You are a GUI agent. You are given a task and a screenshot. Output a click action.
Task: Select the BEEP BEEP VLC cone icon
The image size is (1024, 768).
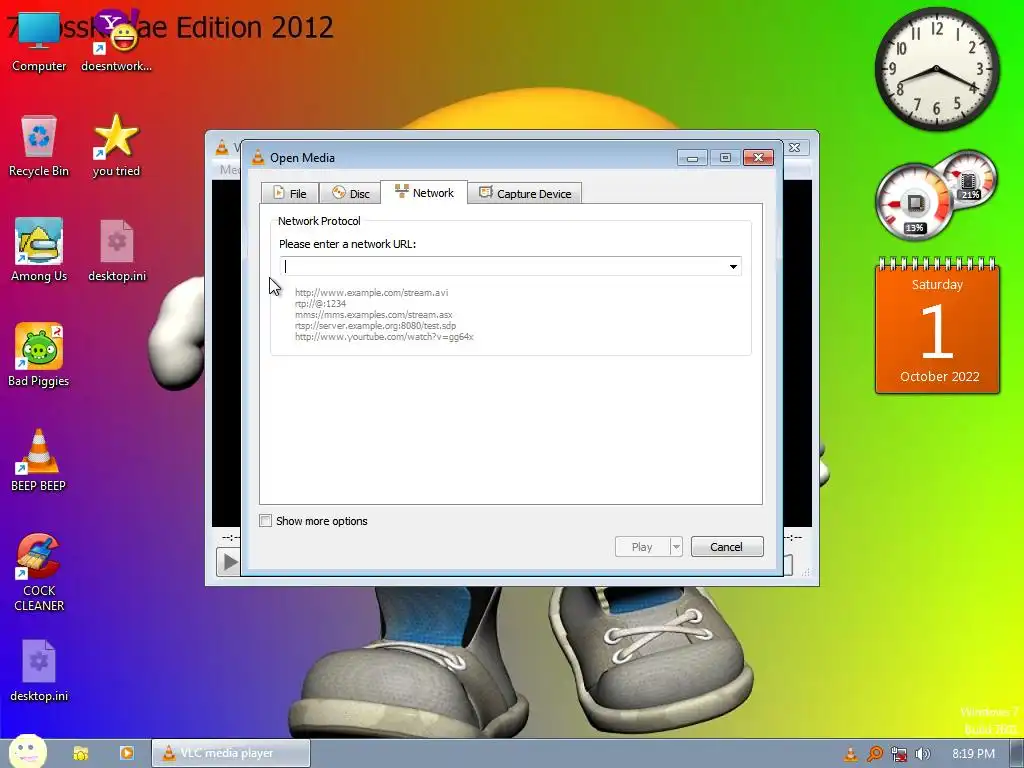click(39, 460)
